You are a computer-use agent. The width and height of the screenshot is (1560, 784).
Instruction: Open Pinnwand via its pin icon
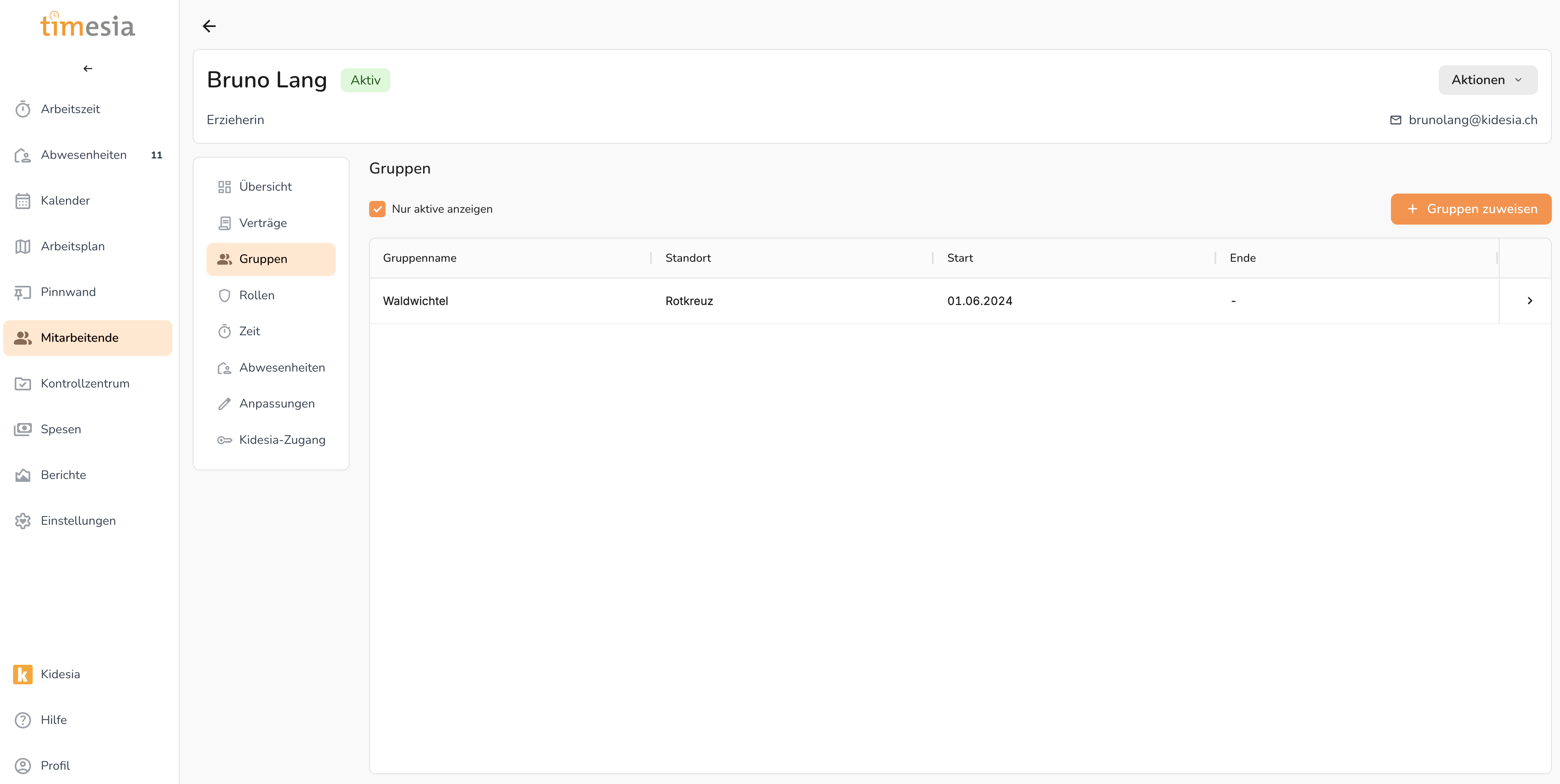click(x=22, y=292)
